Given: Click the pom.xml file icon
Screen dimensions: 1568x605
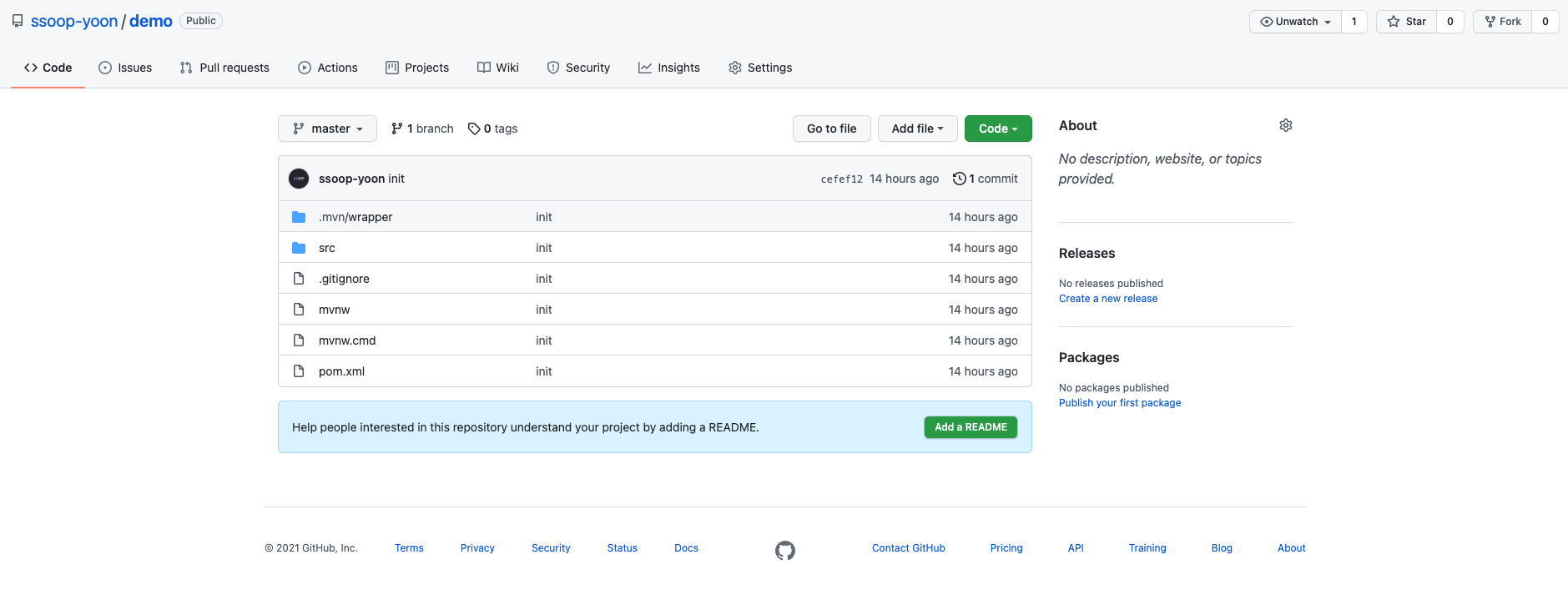Looking at the screenshot, I should (x=299, y=371).
